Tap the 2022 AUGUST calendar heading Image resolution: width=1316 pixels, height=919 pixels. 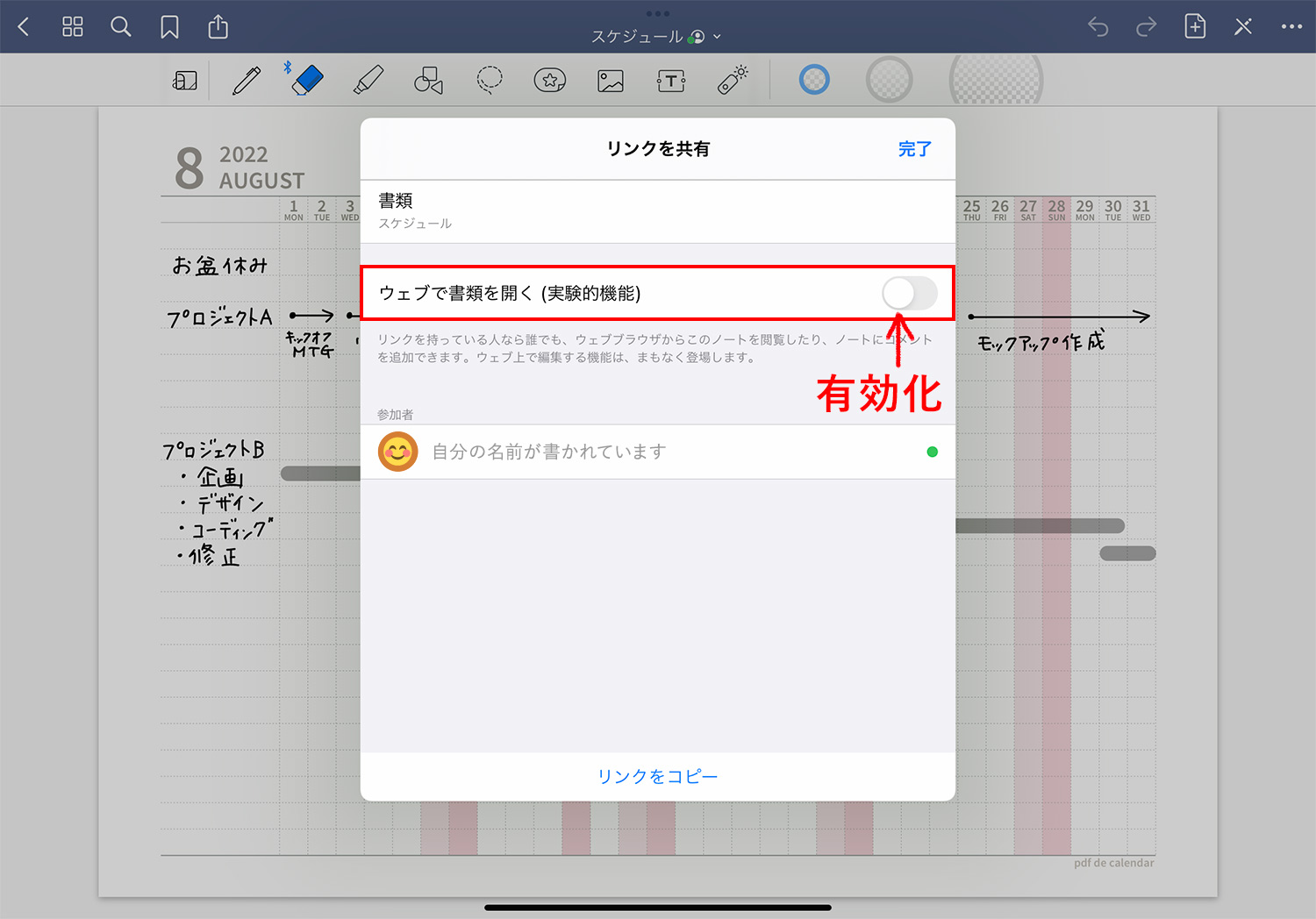[x=261, y=167]
